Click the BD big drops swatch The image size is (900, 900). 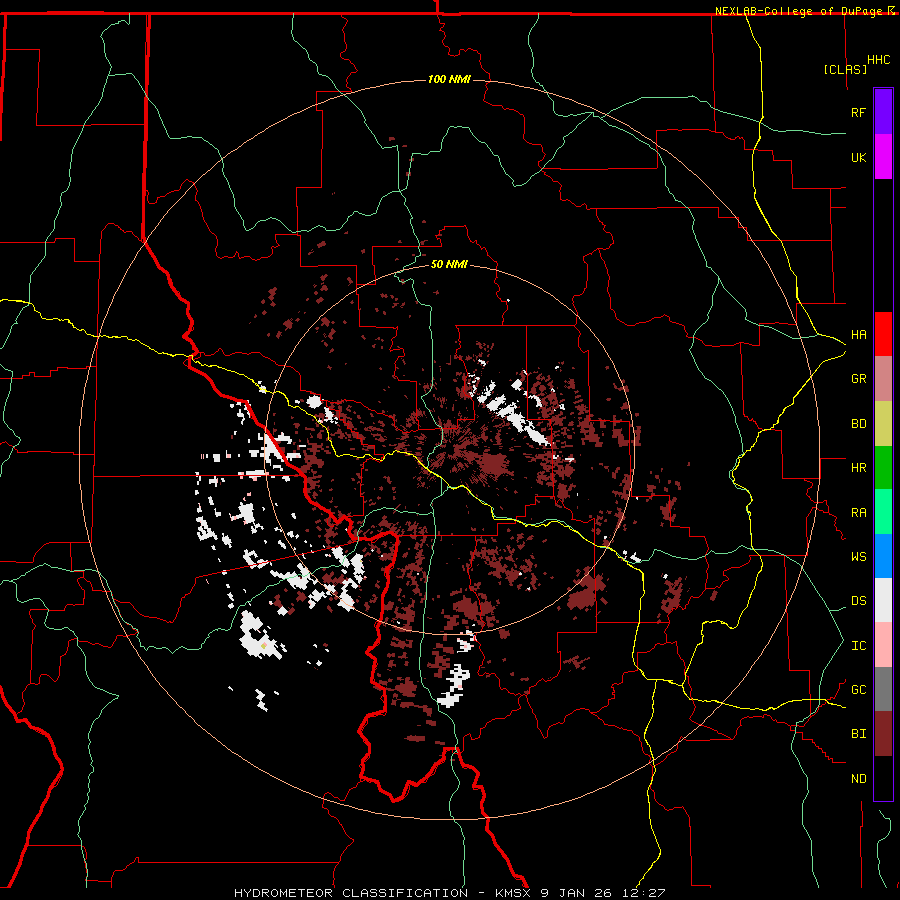(x=883, y=424)
